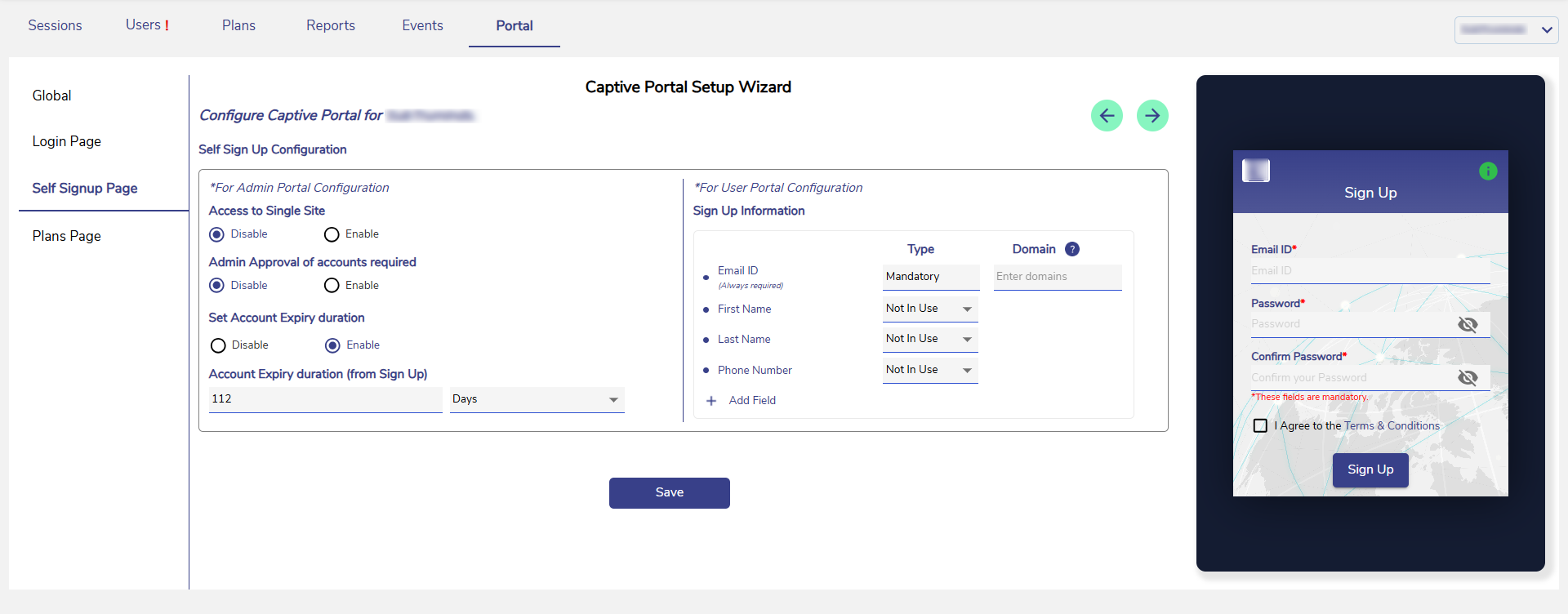The height and width of the screenshot is (614, 1568).
Task: Toggle Password field visibility eye icon
Action: point(1468,325)
